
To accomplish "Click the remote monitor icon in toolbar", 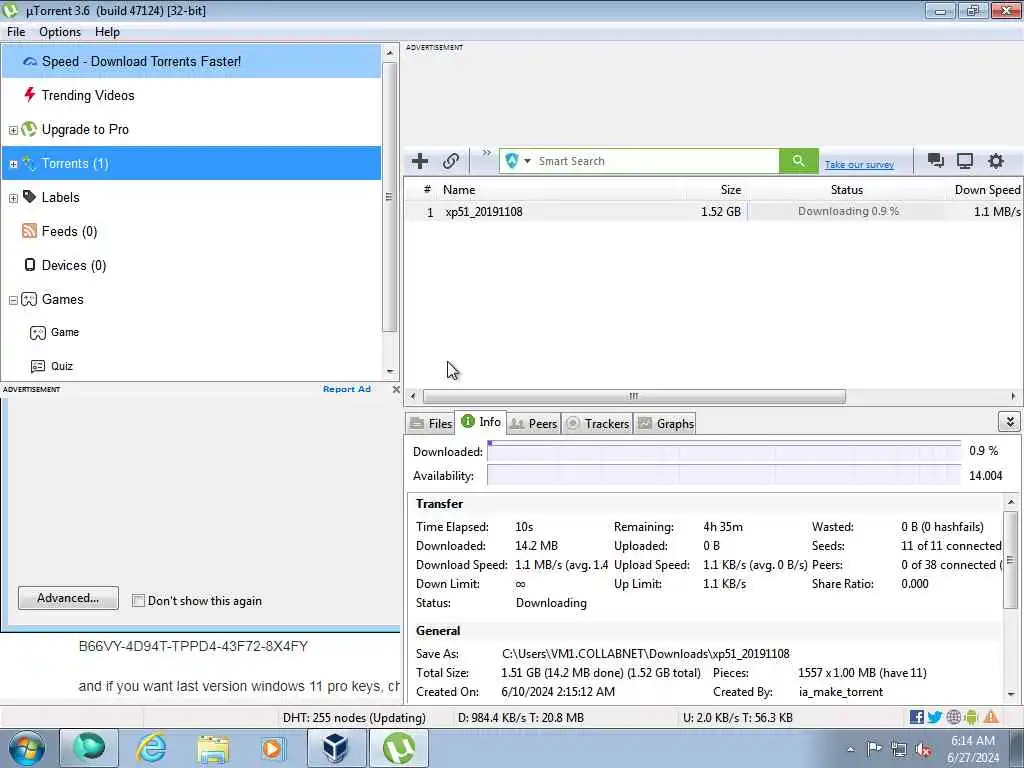I will coord(965,161).
